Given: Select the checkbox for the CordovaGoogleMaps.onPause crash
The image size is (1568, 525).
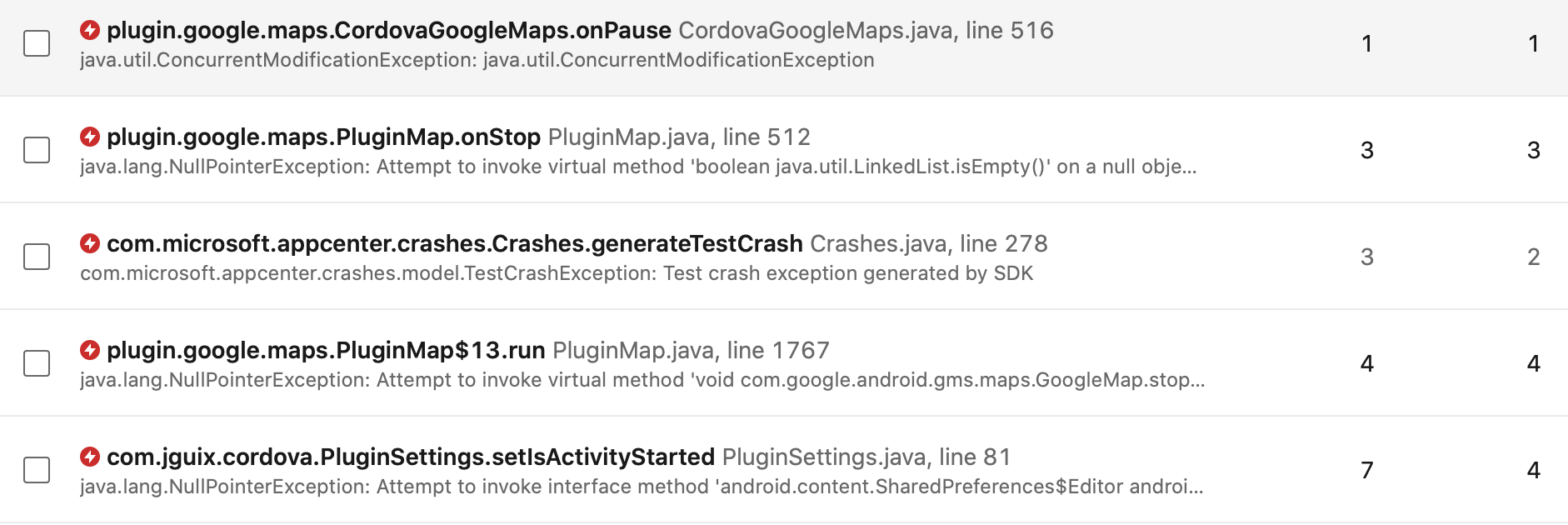Looking at the screenshot, I should point(37,43).
